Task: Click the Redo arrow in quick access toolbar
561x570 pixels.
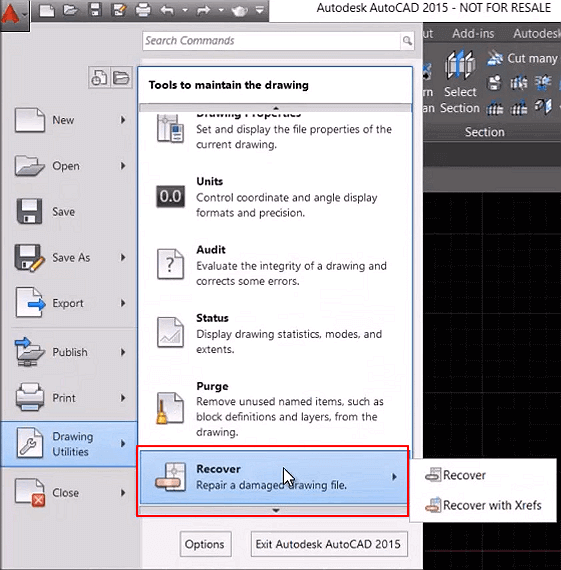Action: point(203,10)
